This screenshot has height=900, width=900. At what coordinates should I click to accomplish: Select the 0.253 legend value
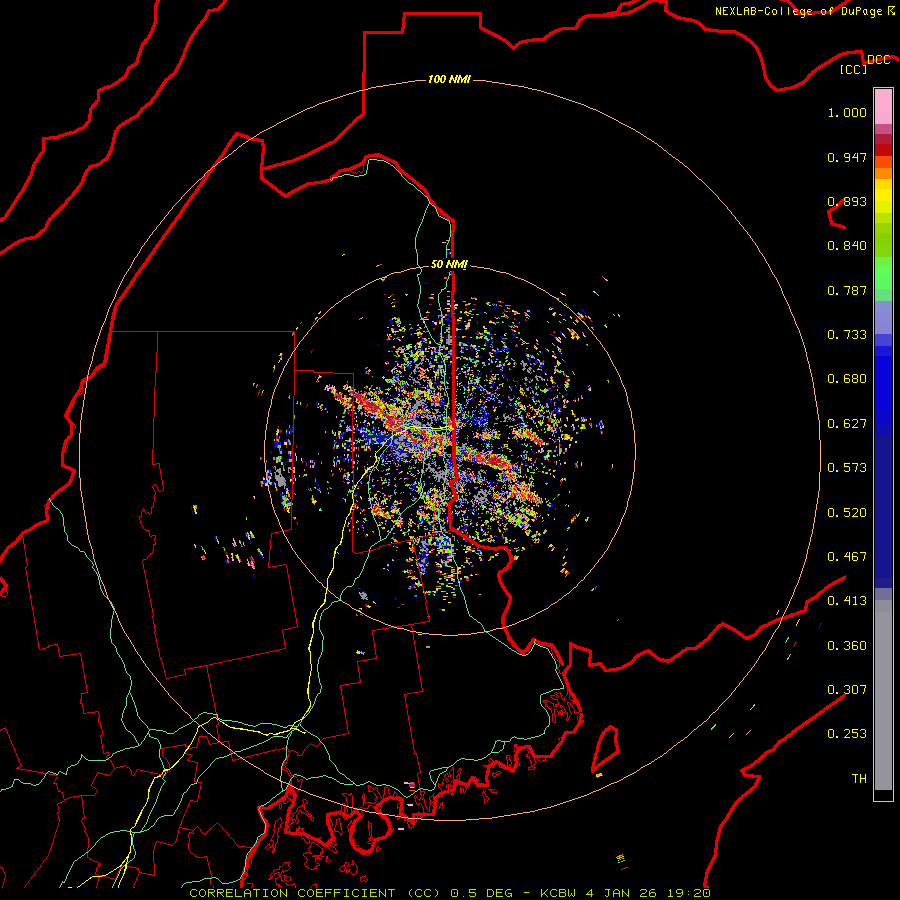pos(847,734)
